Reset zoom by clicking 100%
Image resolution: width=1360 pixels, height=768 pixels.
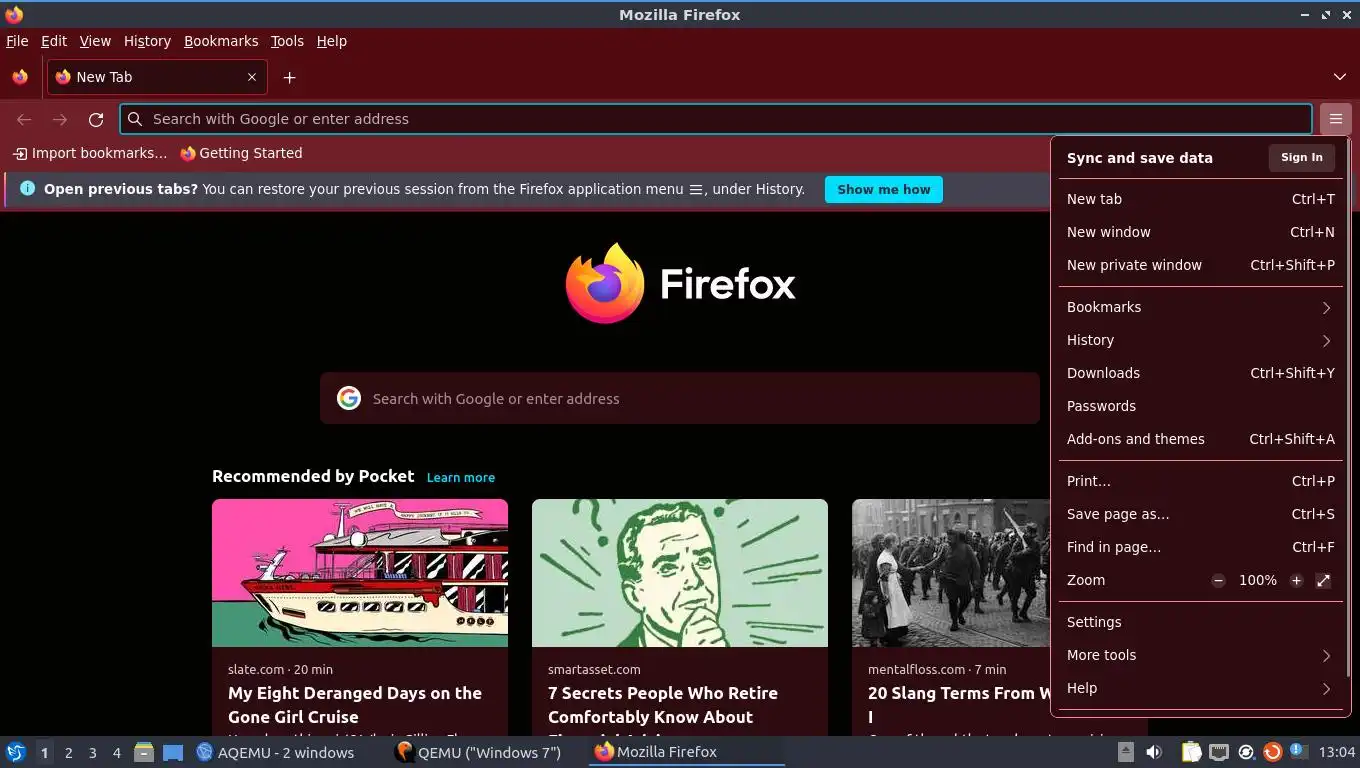click(1258, 580)
